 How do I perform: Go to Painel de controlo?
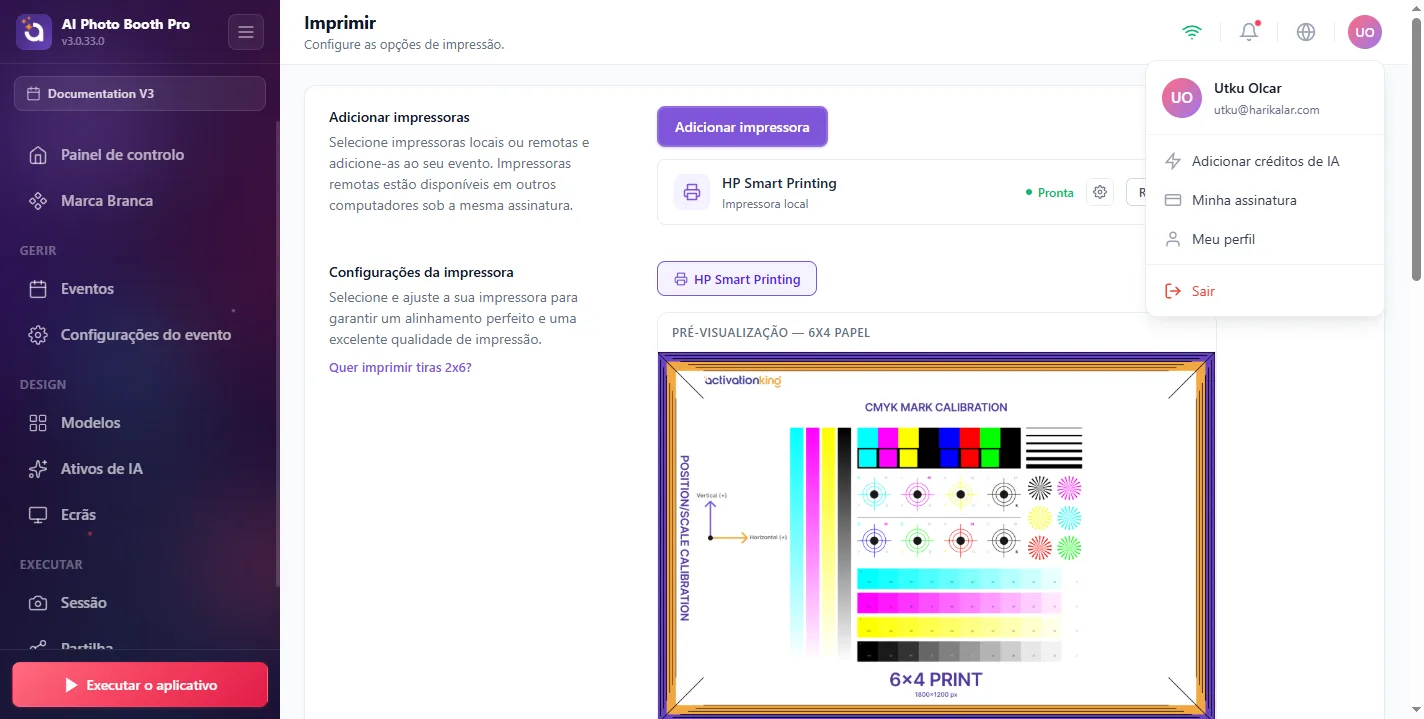coord(140,155)
